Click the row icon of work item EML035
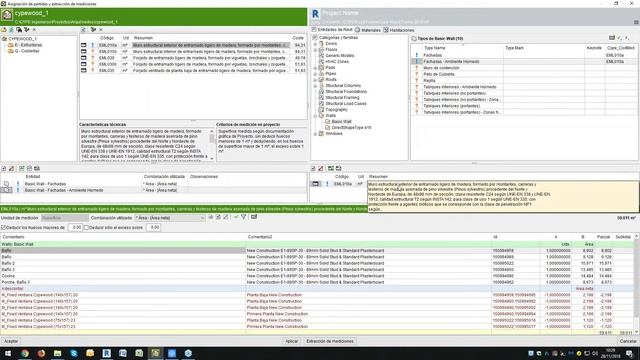Image resolution: width=640 pixels, height=360 pixels. 84,70
